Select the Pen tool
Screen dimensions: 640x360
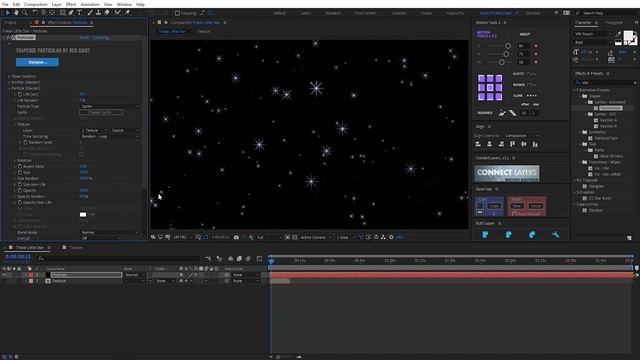point(71,13)
